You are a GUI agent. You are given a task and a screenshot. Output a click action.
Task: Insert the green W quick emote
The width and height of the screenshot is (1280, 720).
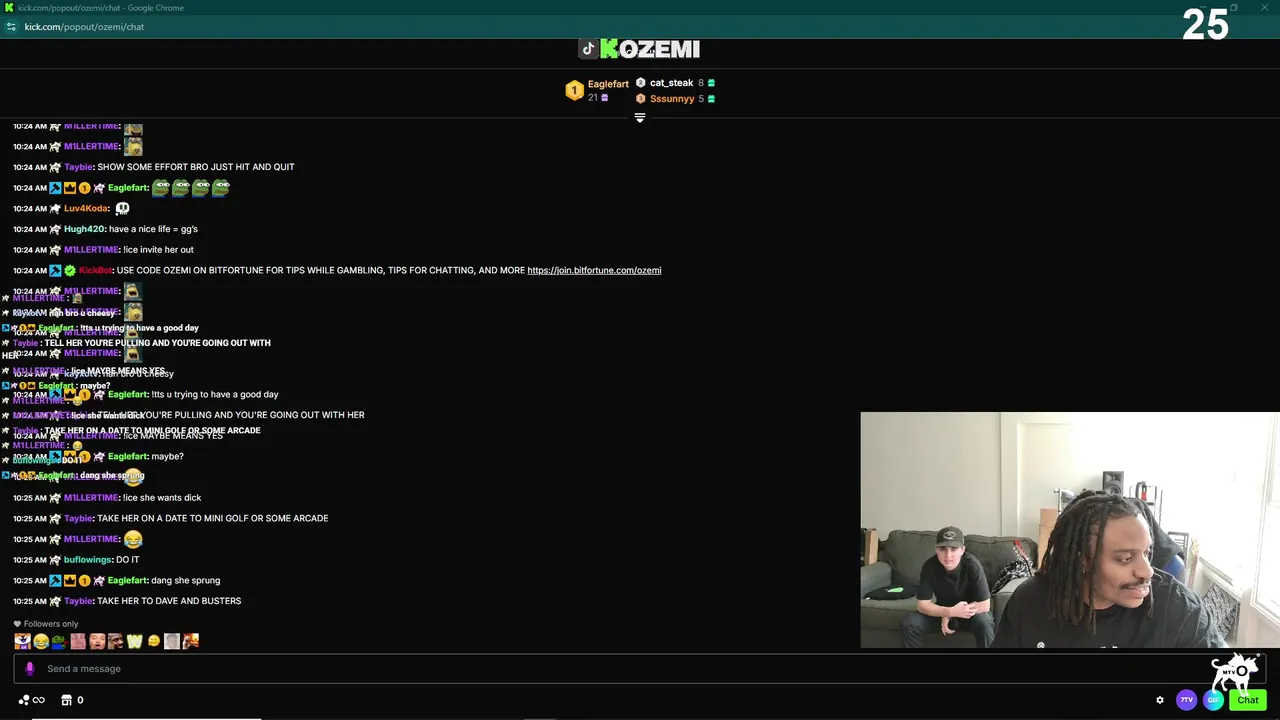pos(134,641)
